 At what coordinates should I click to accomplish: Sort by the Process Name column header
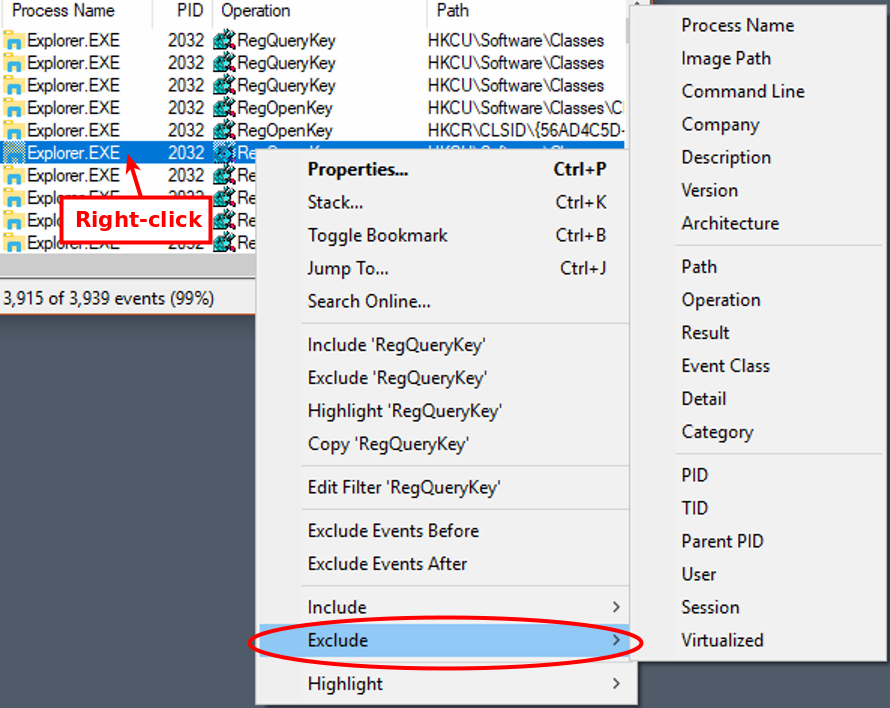63,11
